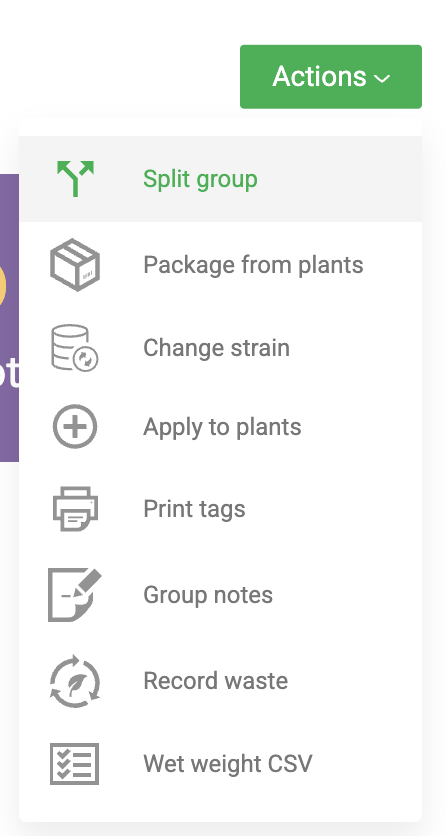
Task: Click the yellow circle on the purple panel
Action: coord(3,288)
